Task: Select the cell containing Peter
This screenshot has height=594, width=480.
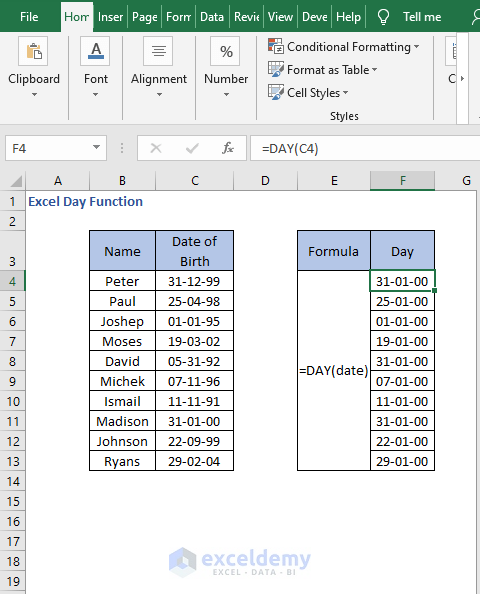Action: (122, 281)
